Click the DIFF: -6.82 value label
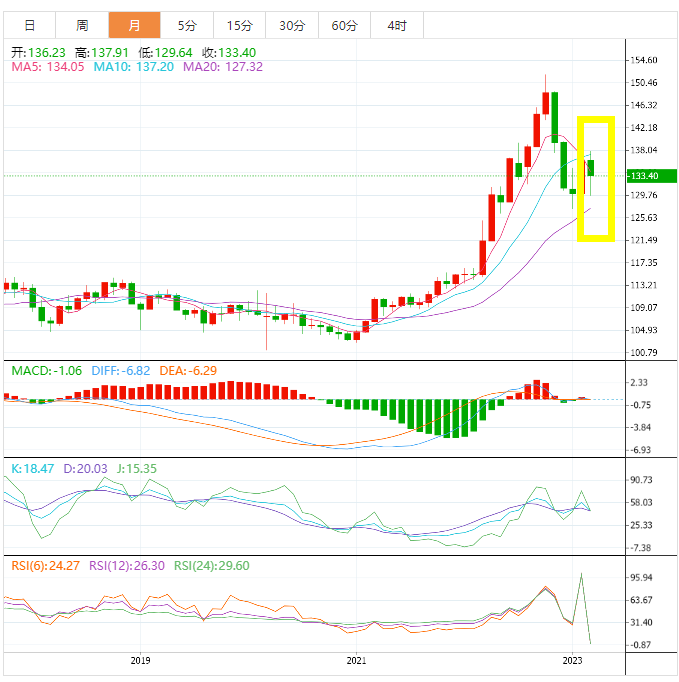 [121, 371]
